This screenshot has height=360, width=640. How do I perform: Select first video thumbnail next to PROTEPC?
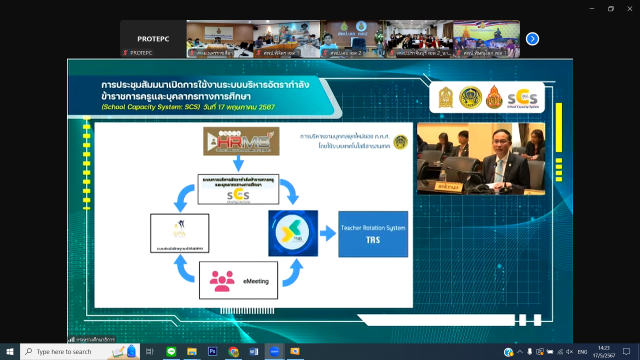click(220, 39)
